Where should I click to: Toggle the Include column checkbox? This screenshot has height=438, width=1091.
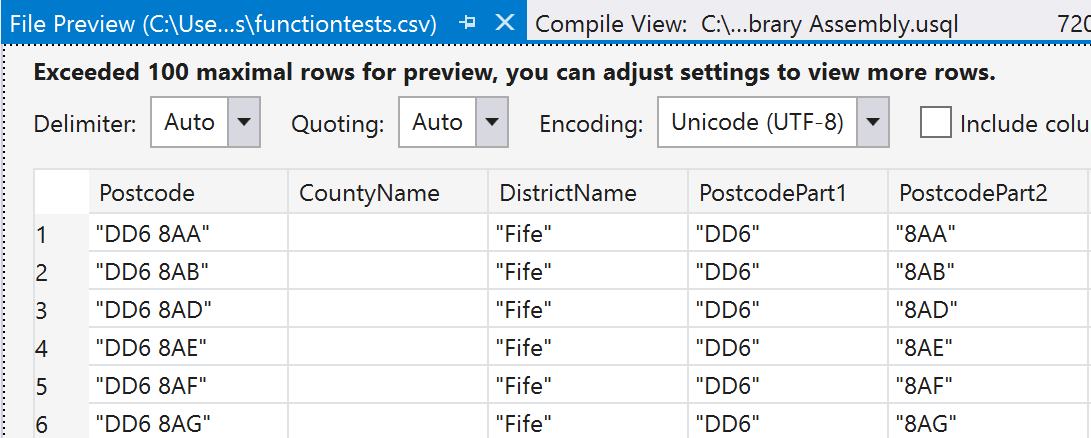point(935,123)
